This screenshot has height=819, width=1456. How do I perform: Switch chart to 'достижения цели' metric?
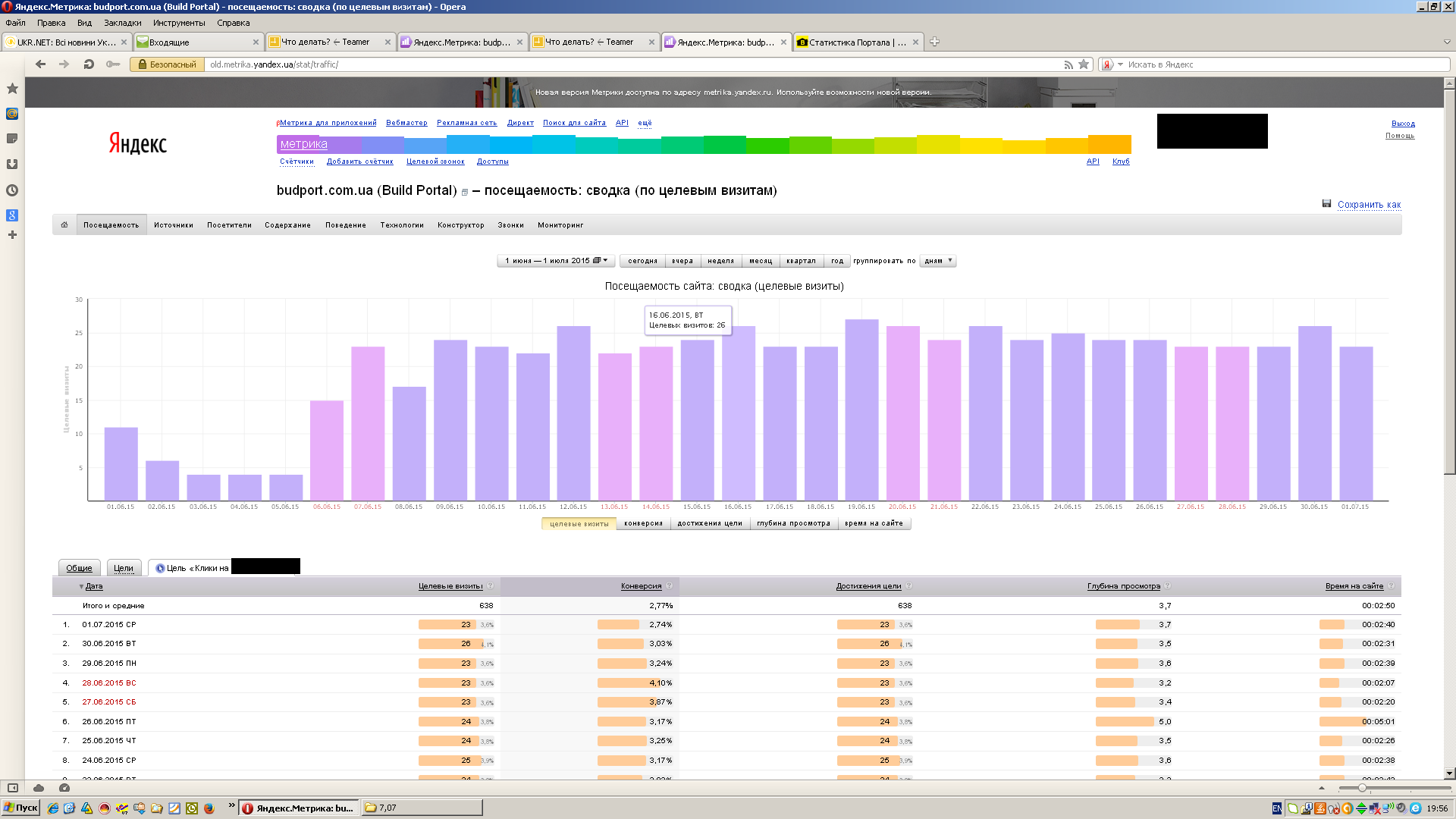pyautogui.click(x=710, y=523)
